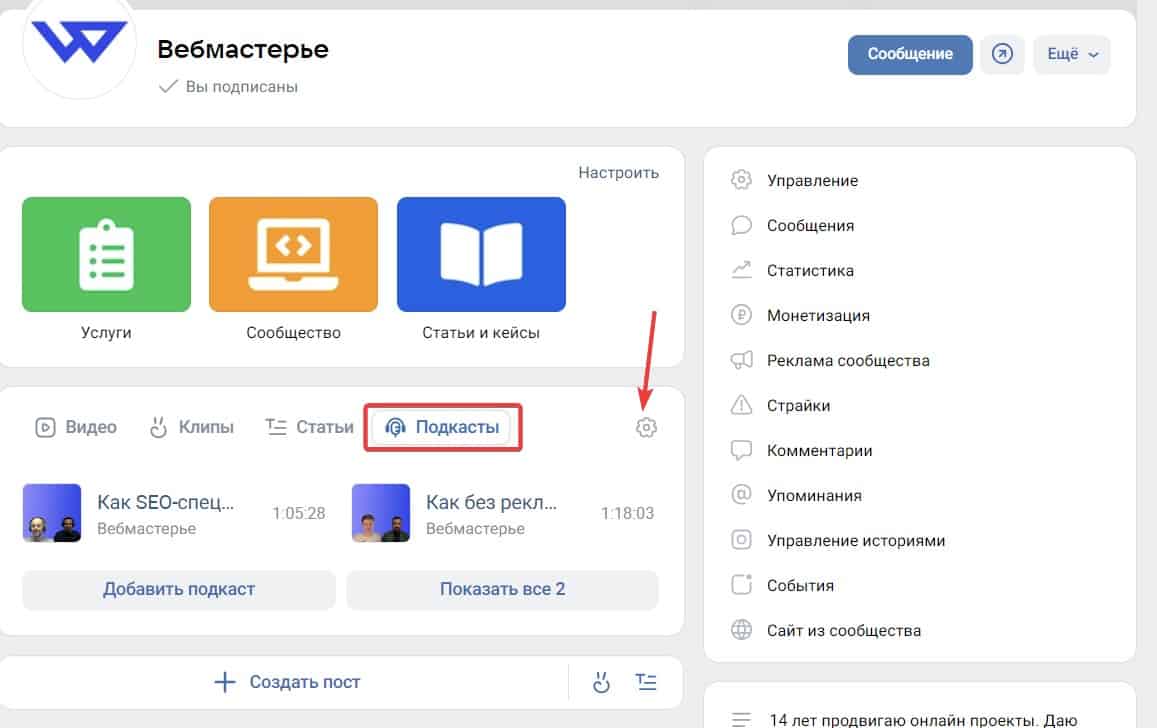The image size is (1157, 728).
Task: Click the article icon beside Создать пост
Action: tap(646, 681)
